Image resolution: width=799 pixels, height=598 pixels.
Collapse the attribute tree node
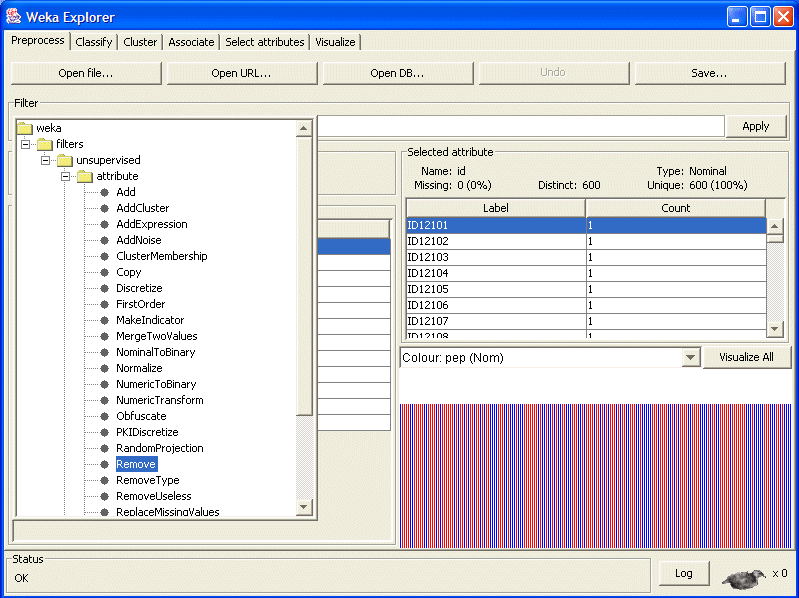click(x=65, y=176)
